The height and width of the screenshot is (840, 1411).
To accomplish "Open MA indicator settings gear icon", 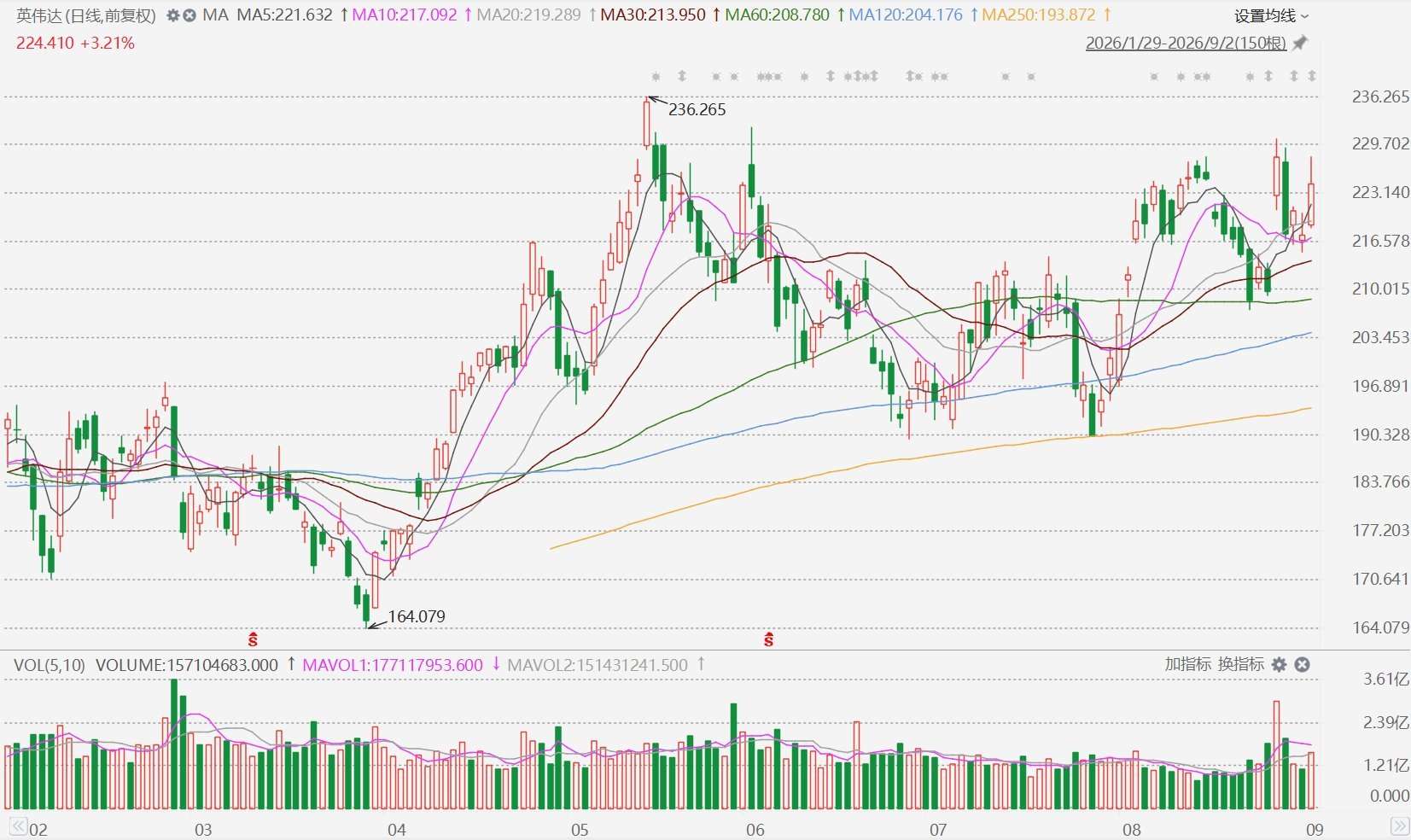I will click(x=173, y=15).
